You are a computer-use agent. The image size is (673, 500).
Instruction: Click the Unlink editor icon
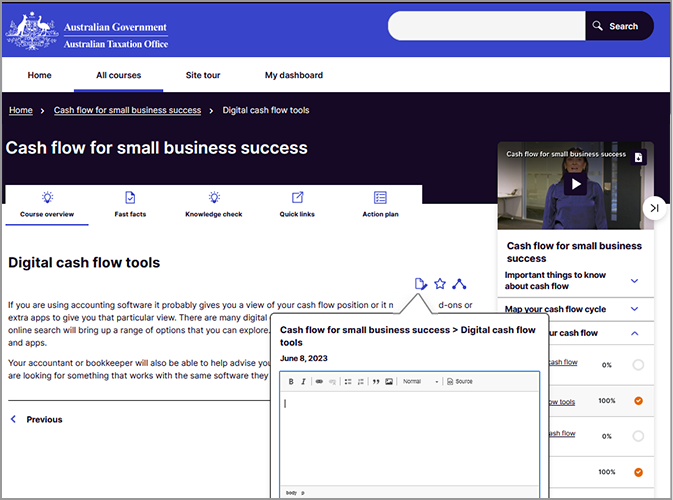click(x=332, y=382)
